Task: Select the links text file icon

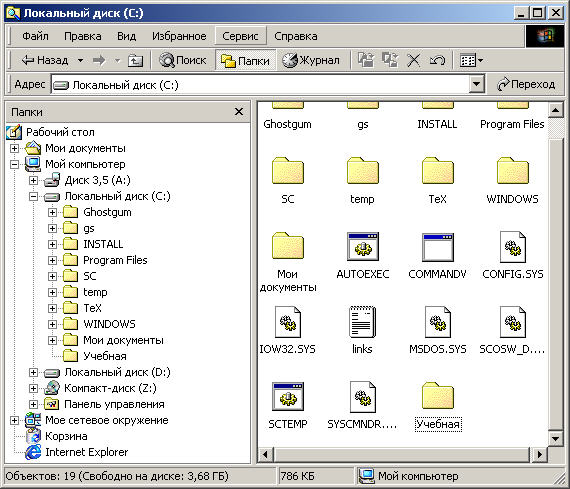Action: 362,322
